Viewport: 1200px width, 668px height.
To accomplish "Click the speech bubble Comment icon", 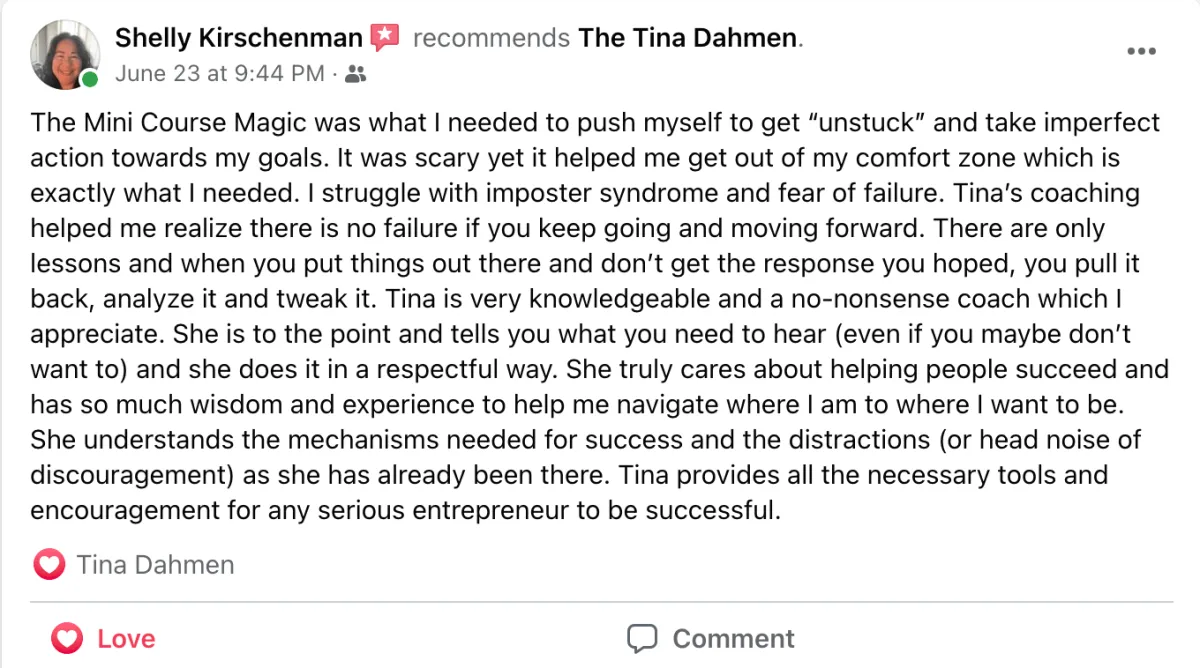I will point(642,638).
